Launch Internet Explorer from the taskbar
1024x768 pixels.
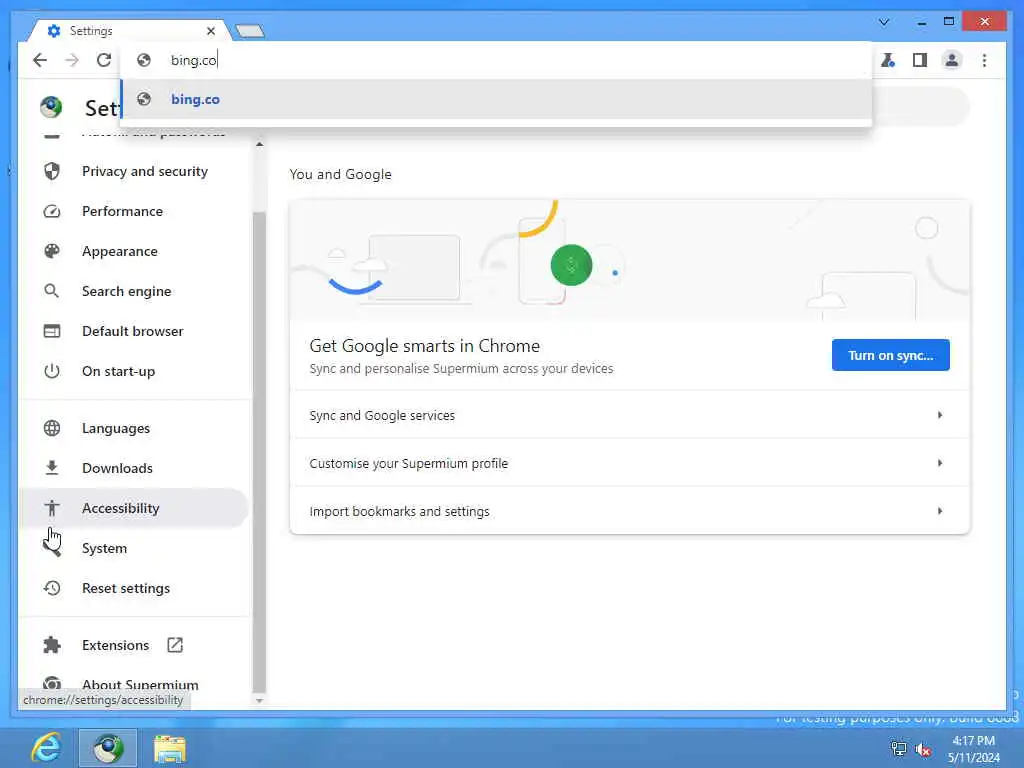(x=46, y=748)
